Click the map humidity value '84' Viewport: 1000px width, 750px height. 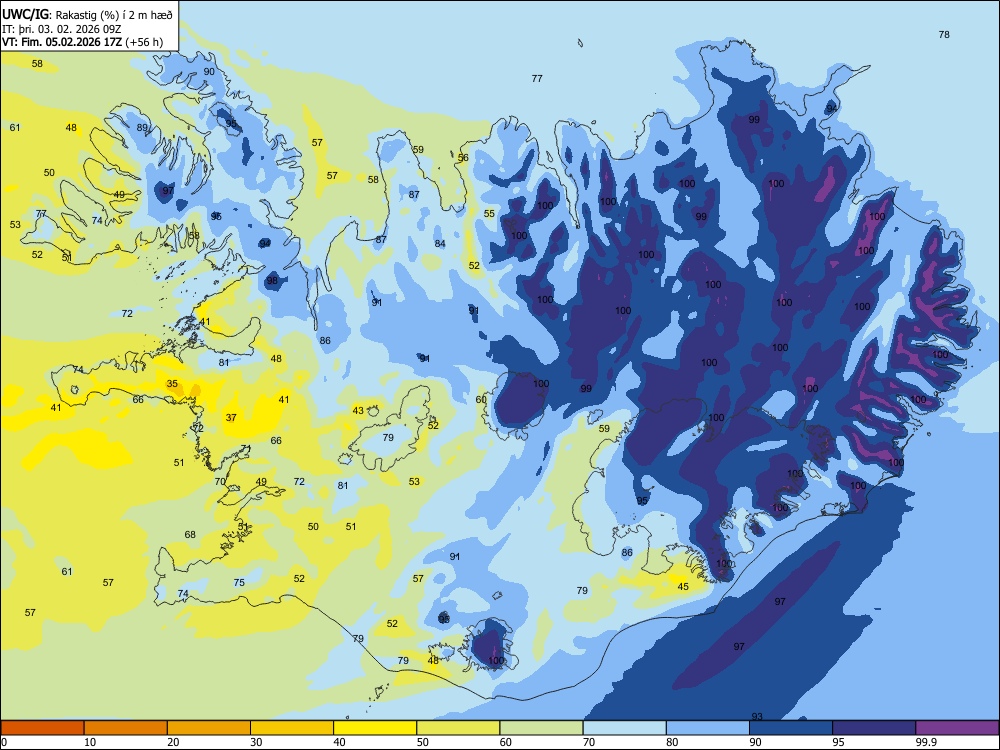click(440, 244)
